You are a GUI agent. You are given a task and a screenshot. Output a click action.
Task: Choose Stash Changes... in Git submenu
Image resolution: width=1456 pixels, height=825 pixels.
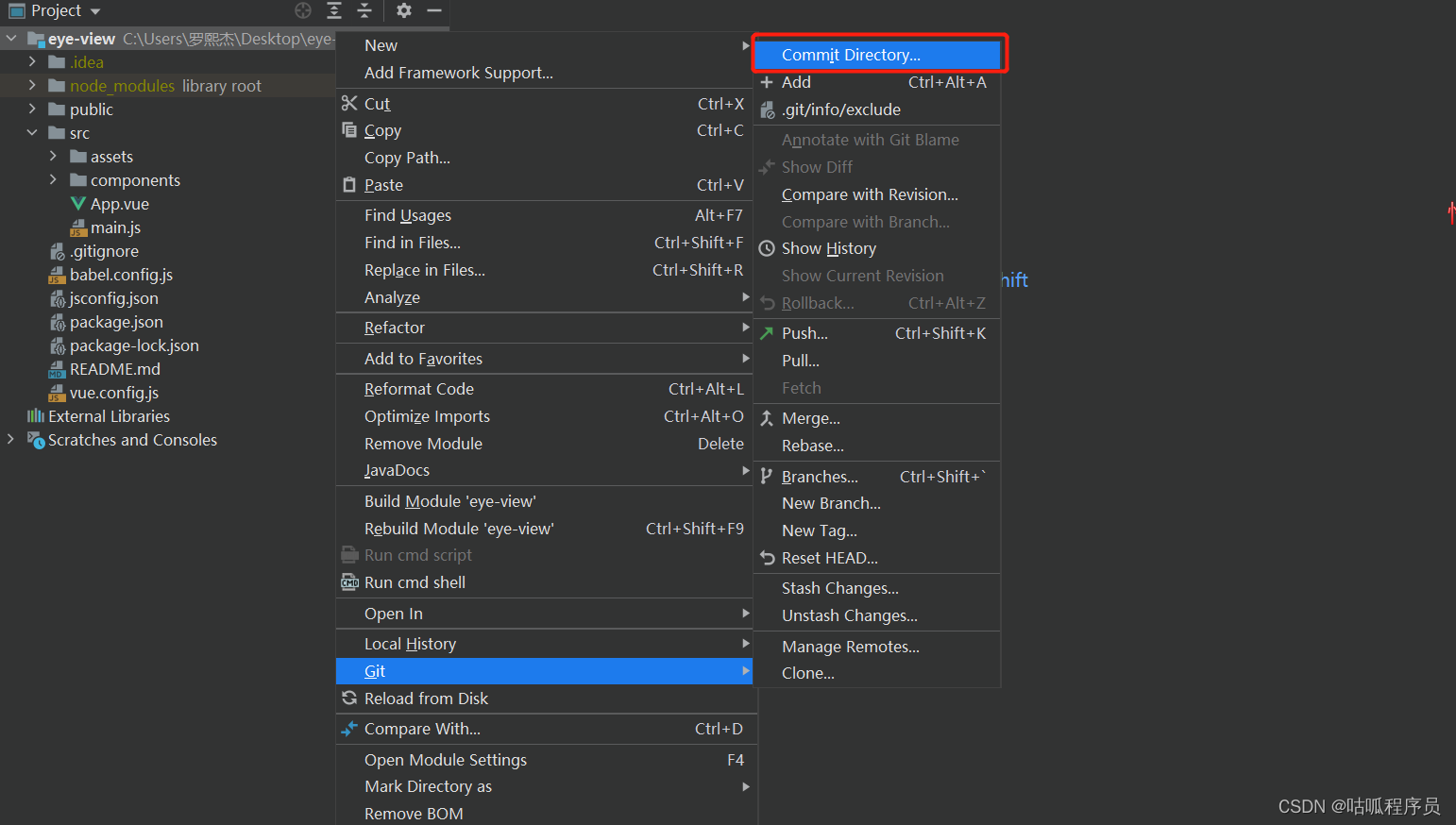[x=877, y=588]
